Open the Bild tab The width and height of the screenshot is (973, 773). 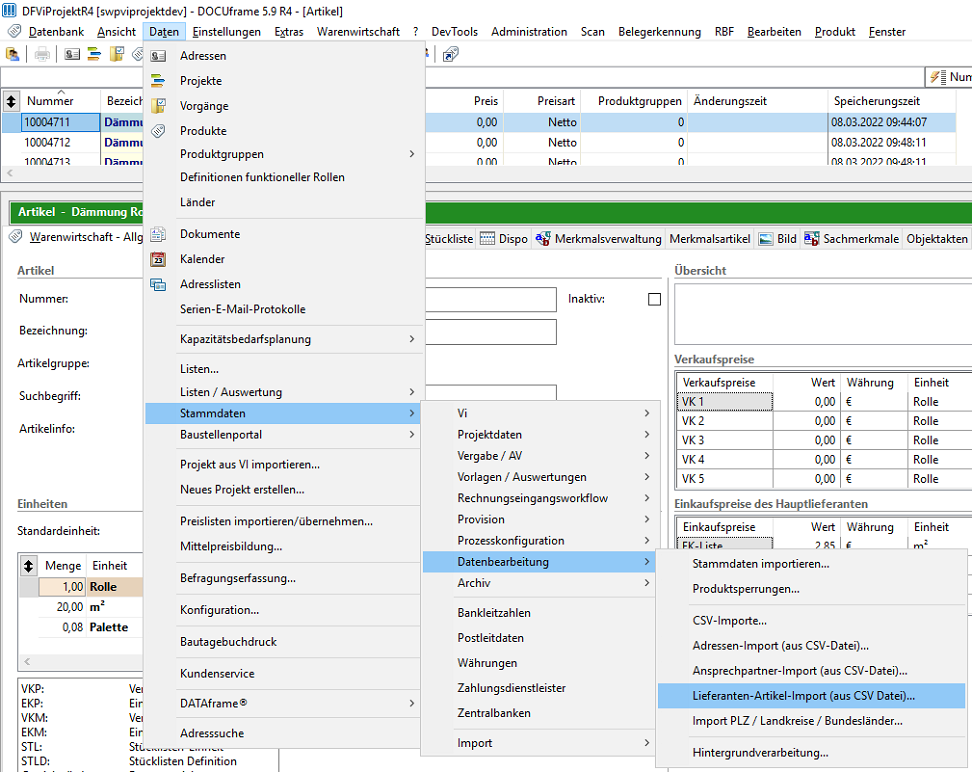778,239
